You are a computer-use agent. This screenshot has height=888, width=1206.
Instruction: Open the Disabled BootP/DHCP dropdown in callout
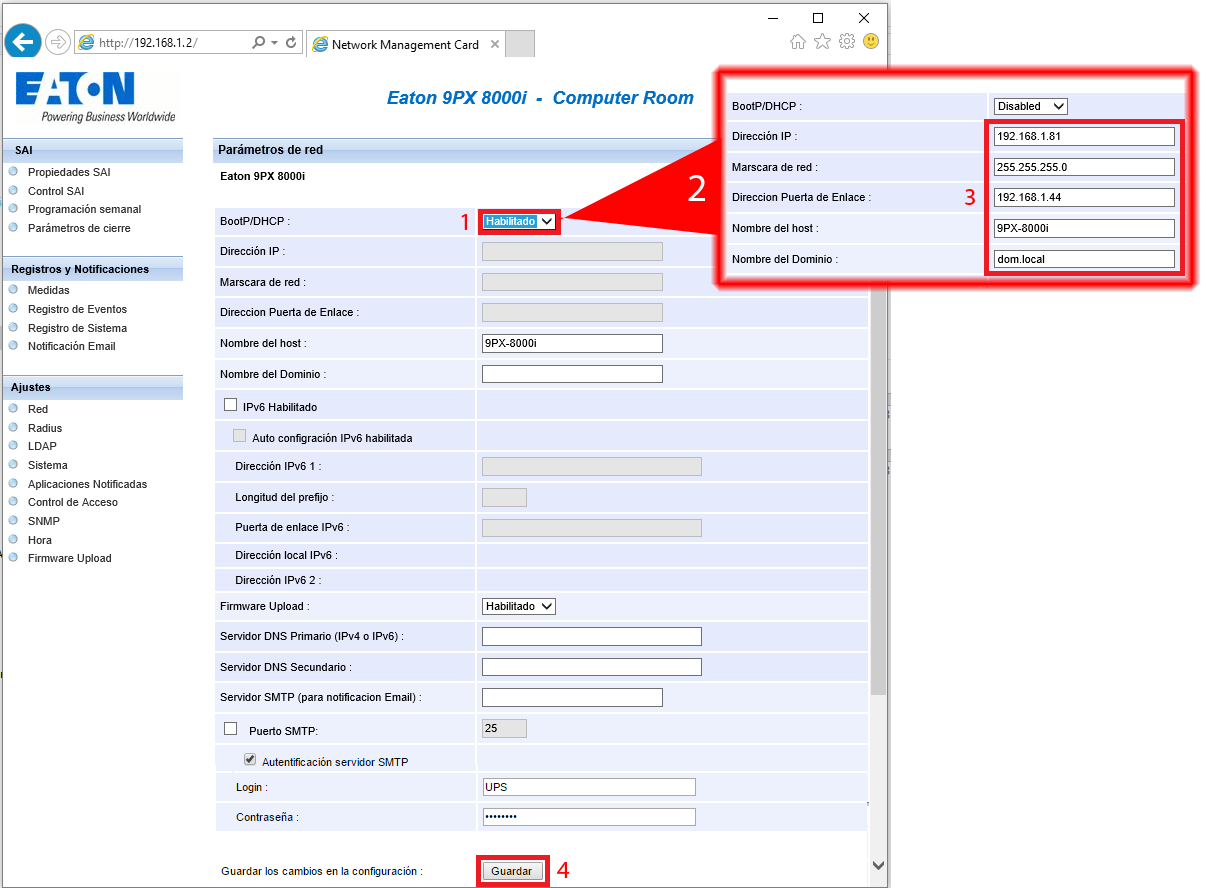pos(1030,106)
